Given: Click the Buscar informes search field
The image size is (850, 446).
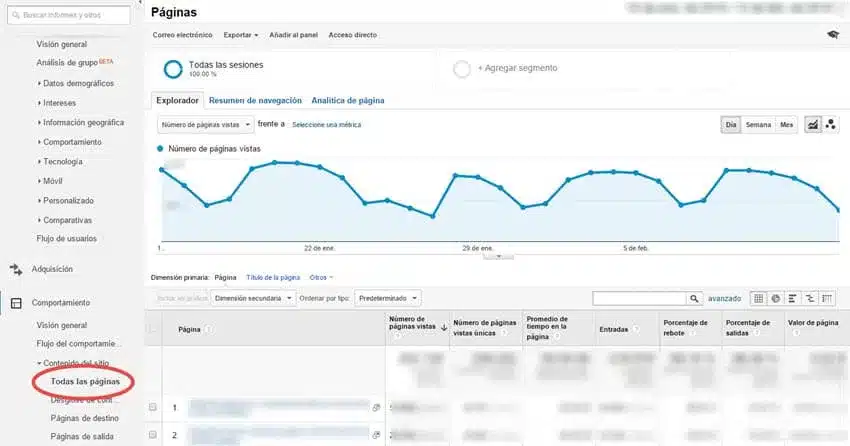Looking at the screenshot, I should pyautogui.click(x=69, y=15).
